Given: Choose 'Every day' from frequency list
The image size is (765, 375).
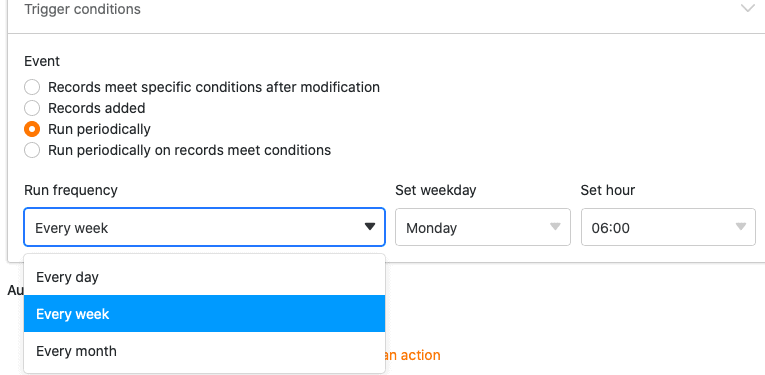Looking at the screenshot, I should [204, 277].
